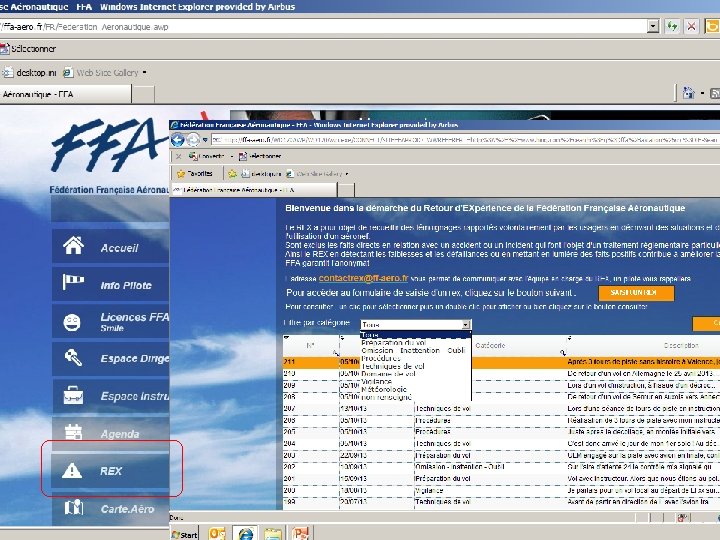The image size is (720, 540).
Task: Click the Windows Start button
Action: coord(184,534)
